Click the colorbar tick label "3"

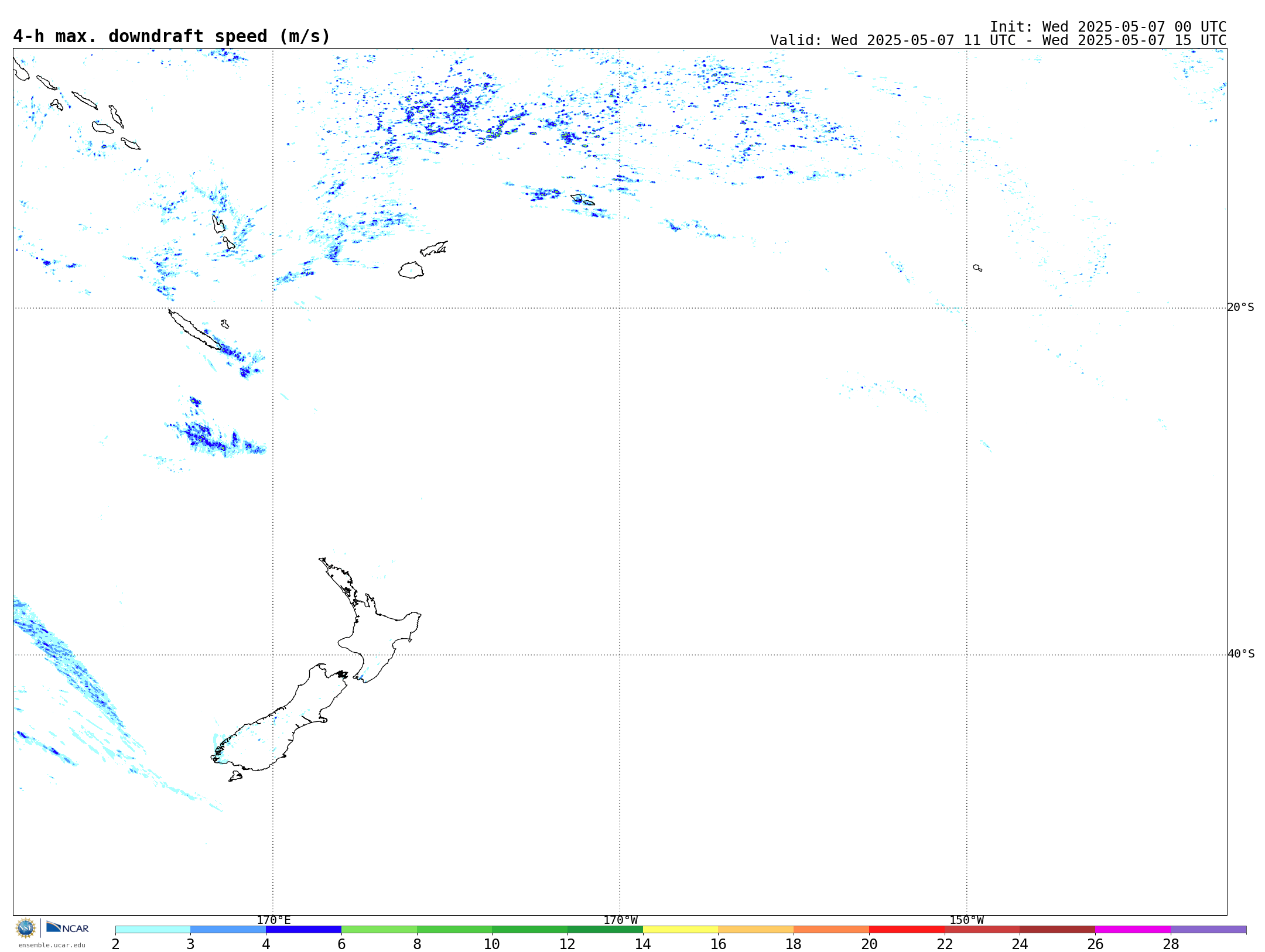[190, 944]
